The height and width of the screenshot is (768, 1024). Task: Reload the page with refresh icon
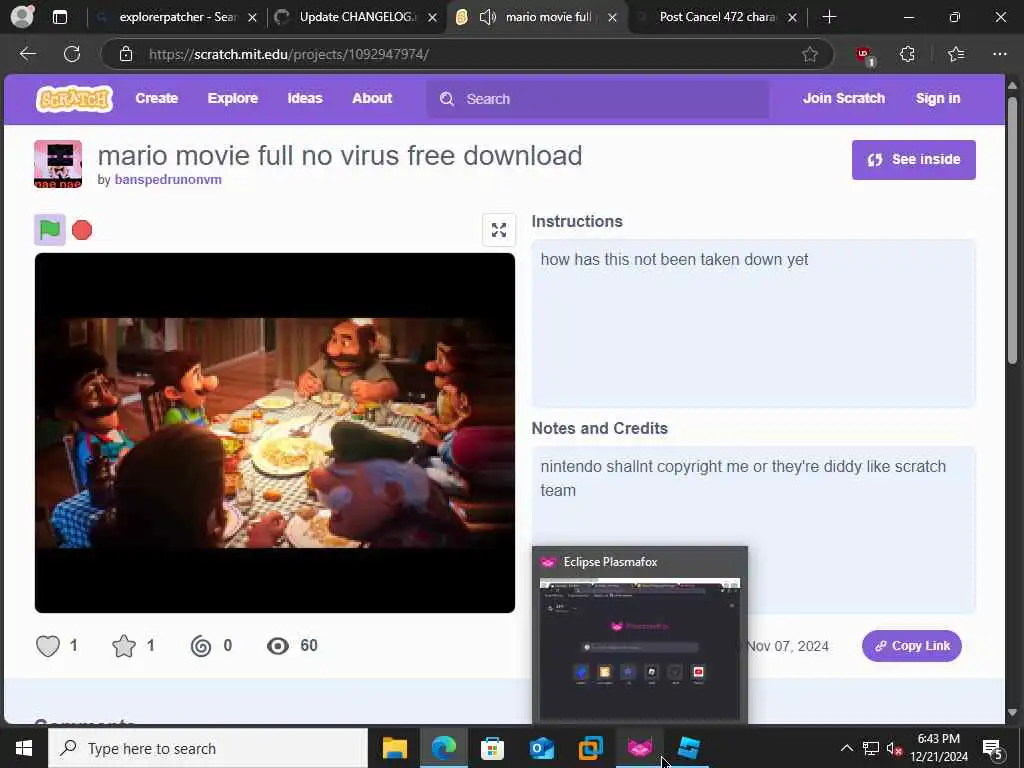(72, 54)
